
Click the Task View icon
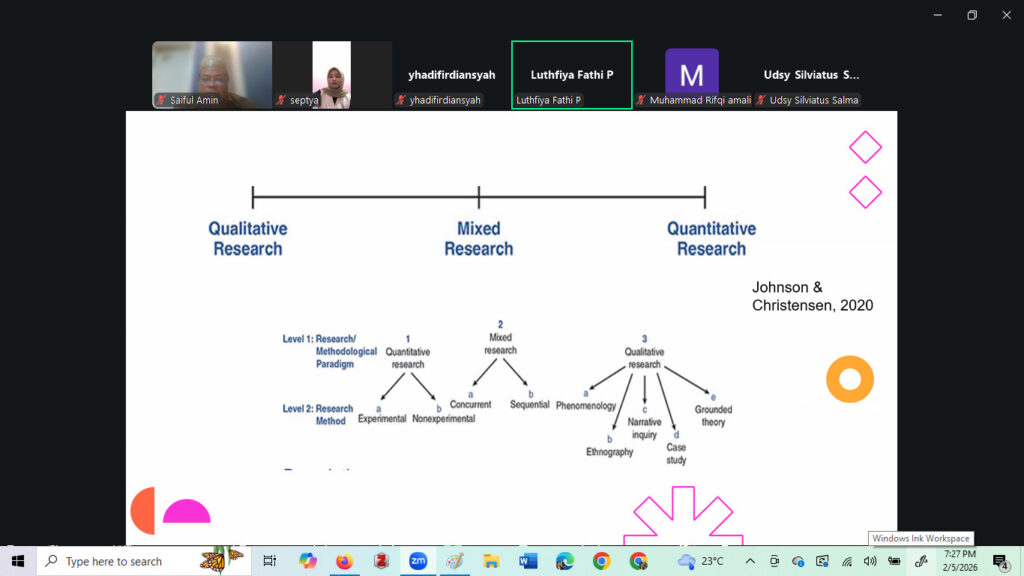(269, 561)
